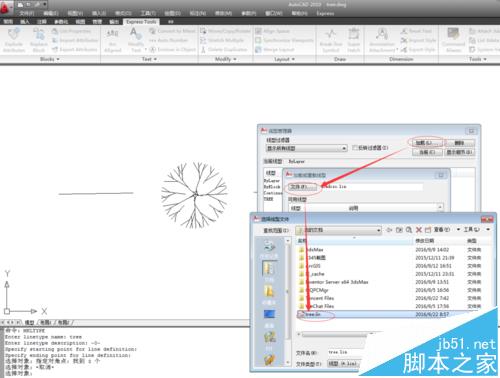This screenshot has width=500, height=378.
Task: Click Export Attributes in Blocks panel
Action: click(75, 49)
